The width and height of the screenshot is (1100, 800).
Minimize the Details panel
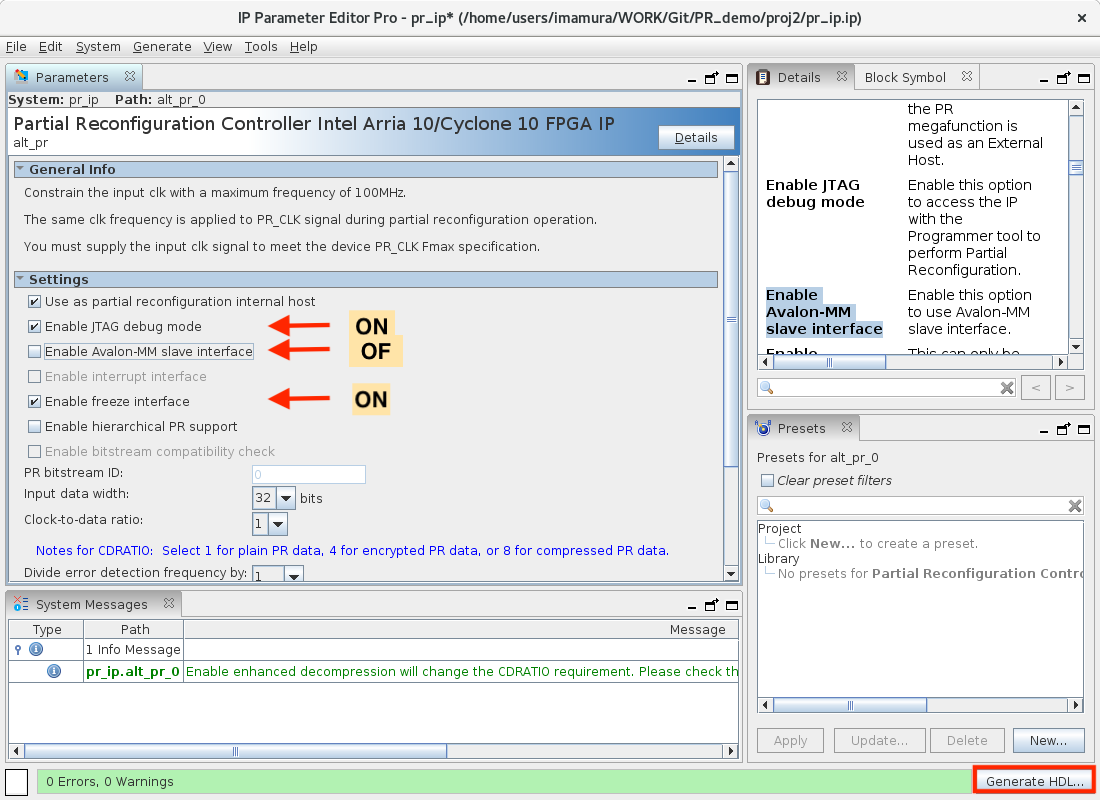coord(1044,79)
